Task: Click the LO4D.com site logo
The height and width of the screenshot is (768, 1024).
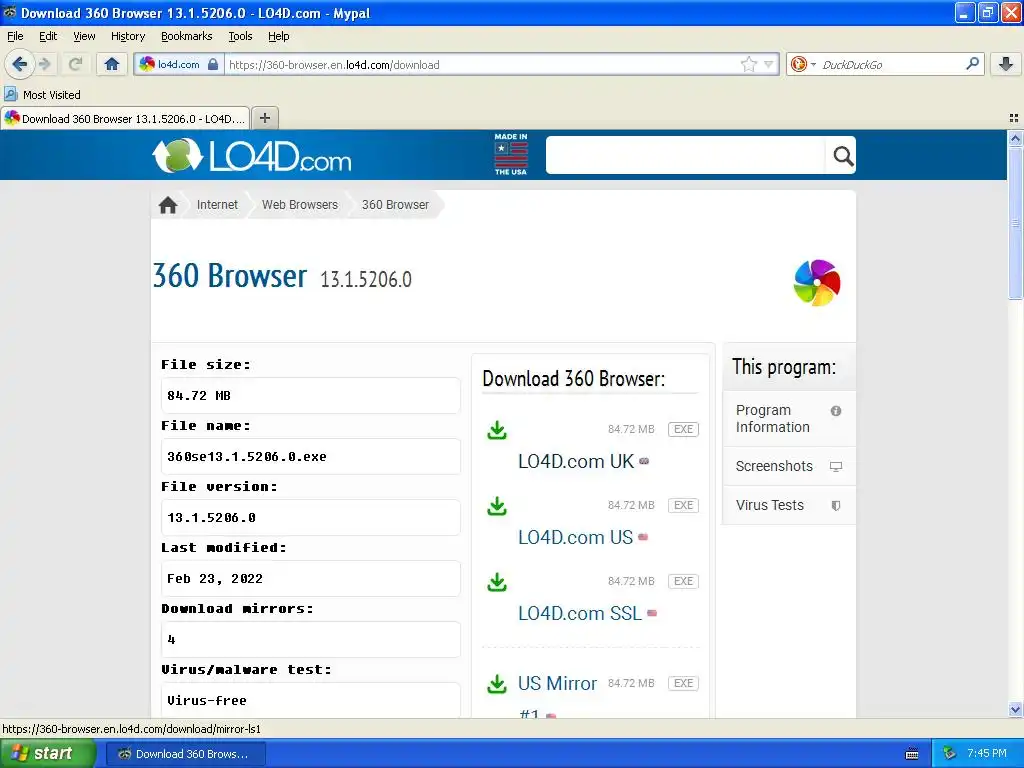Action: [252, 155]
